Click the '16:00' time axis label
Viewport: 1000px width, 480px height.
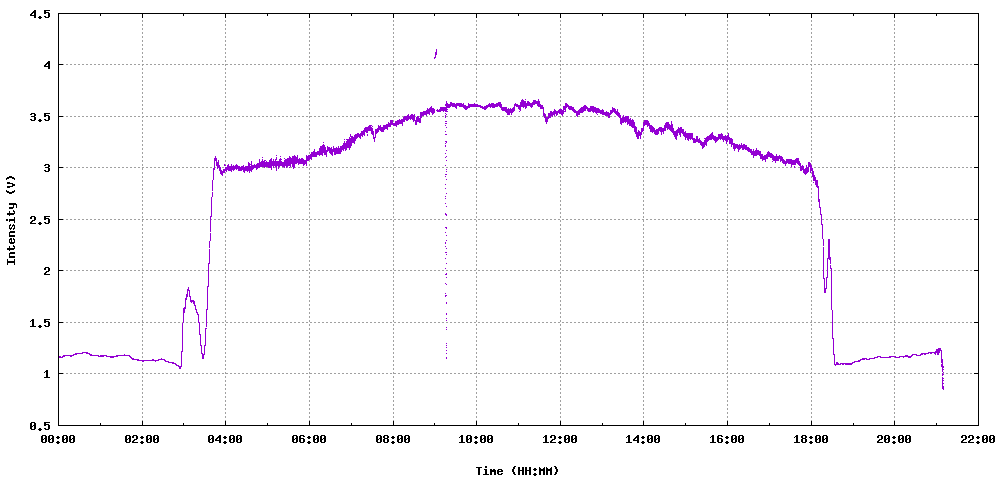727,440
